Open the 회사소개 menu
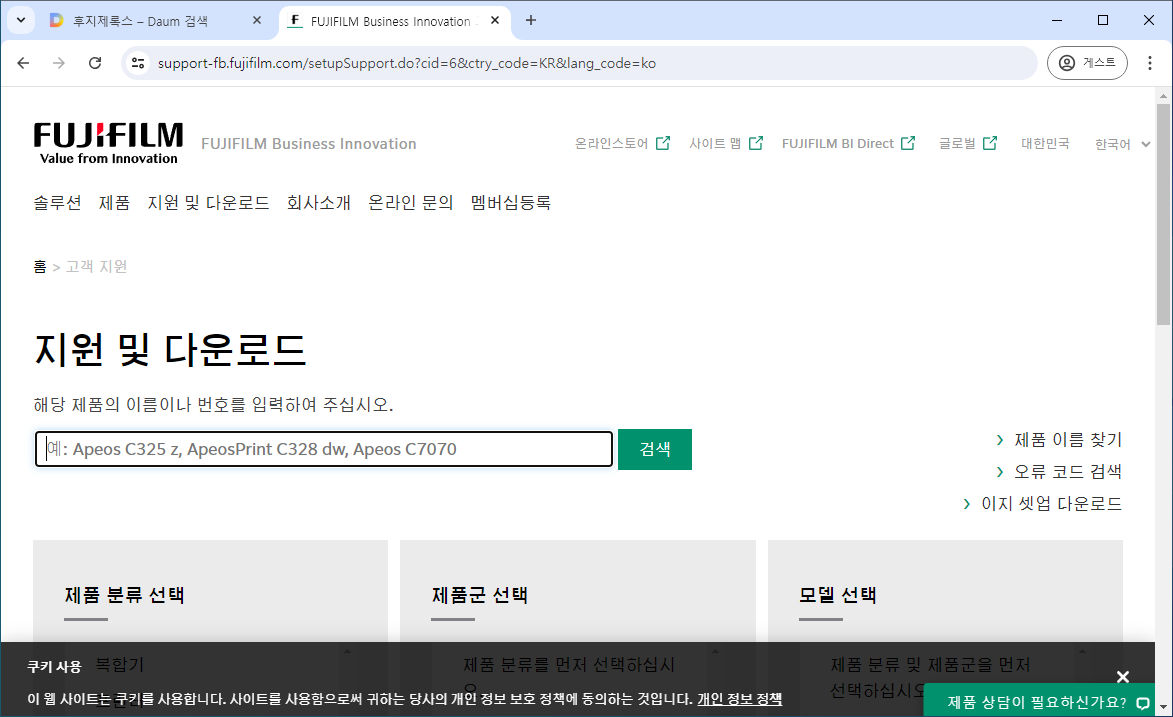The width and height of the screenshot is (1173, 717). [x=318, y=203]
